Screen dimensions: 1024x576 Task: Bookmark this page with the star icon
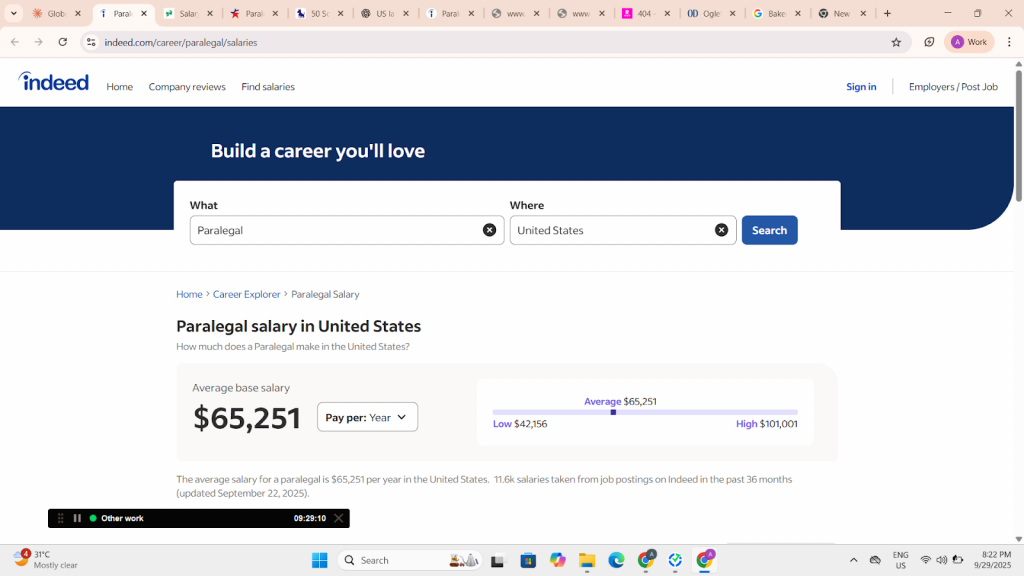896,42
